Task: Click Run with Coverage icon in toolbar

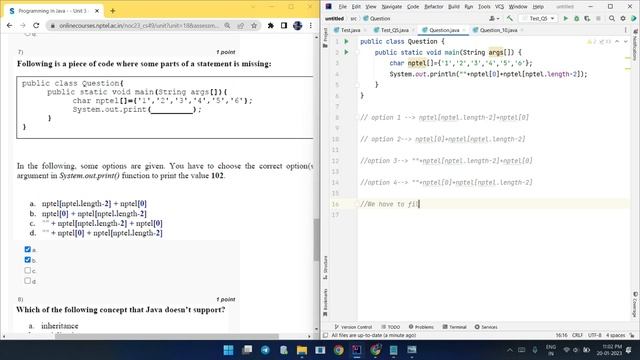Action: (x=587, y=18)
